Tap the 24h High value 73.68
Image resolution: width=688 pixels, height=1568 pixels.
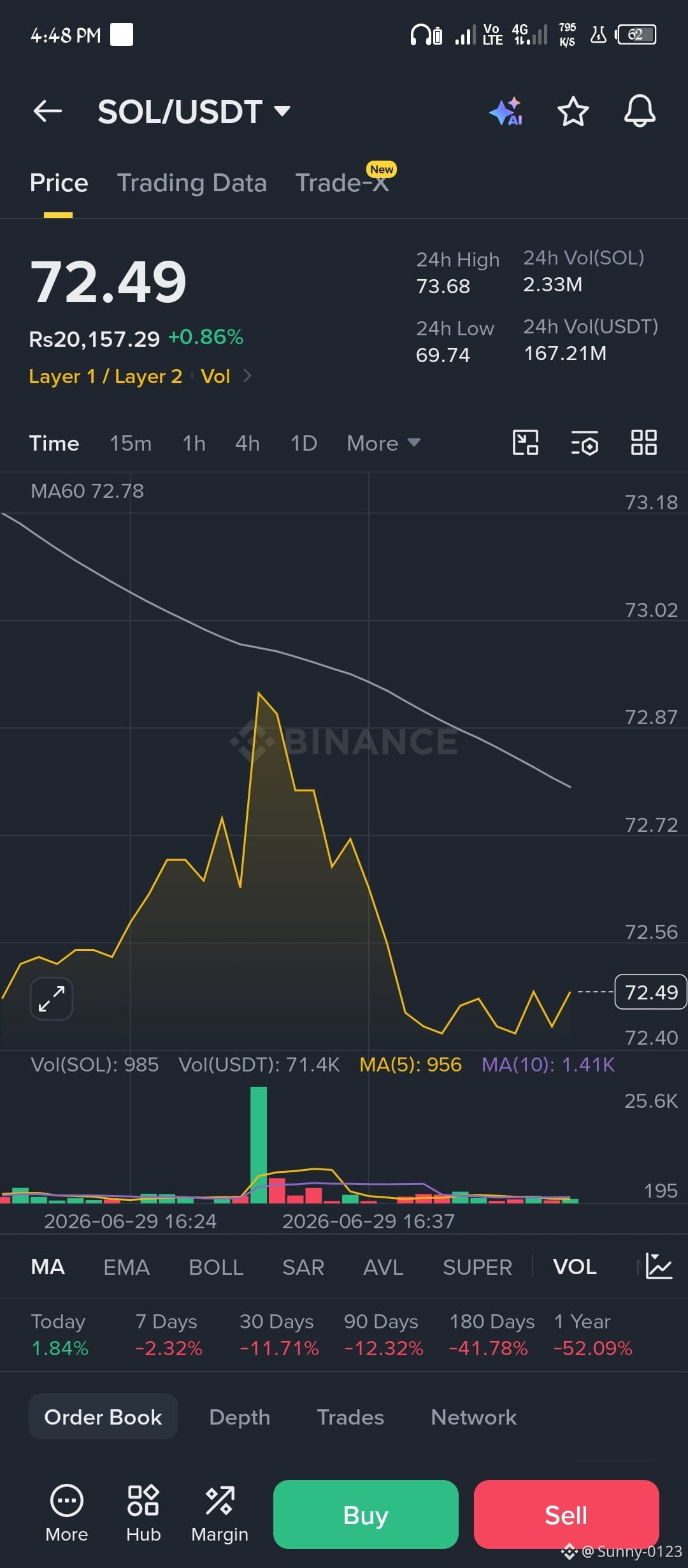pos(443,286)
